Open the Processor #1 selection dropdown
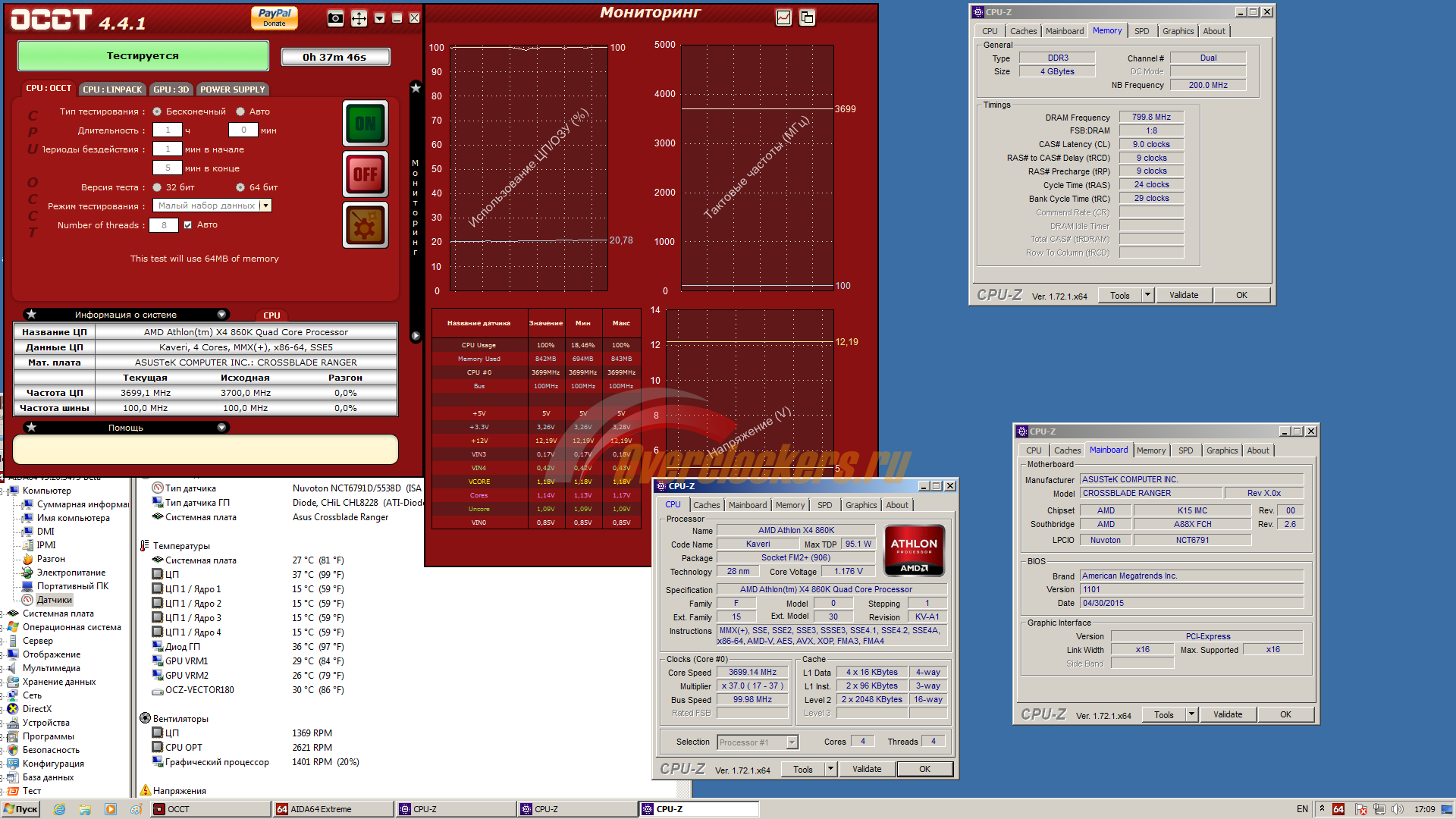The height and width of the screenshot is (819, 1456). (x=792, y=742)
